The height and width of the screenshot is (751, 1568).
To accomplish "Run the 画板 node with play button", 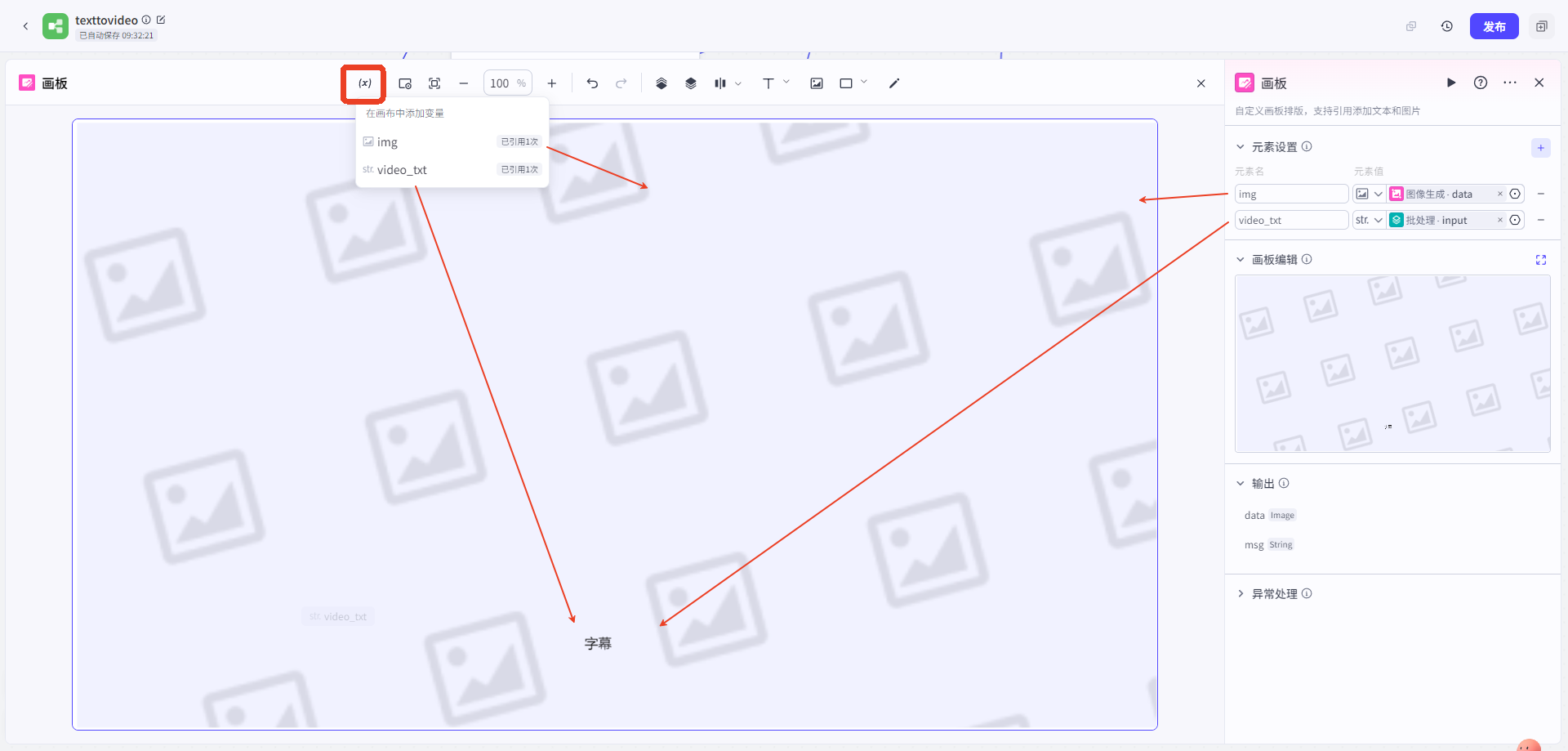I will (1451, 83).
